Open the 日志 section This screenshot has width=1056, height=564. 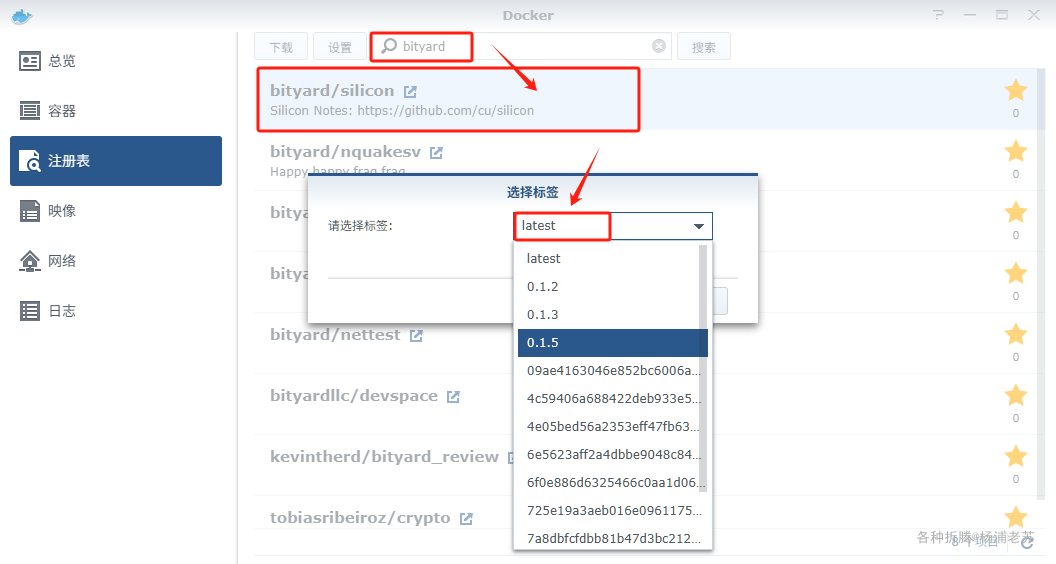[116, 311]
